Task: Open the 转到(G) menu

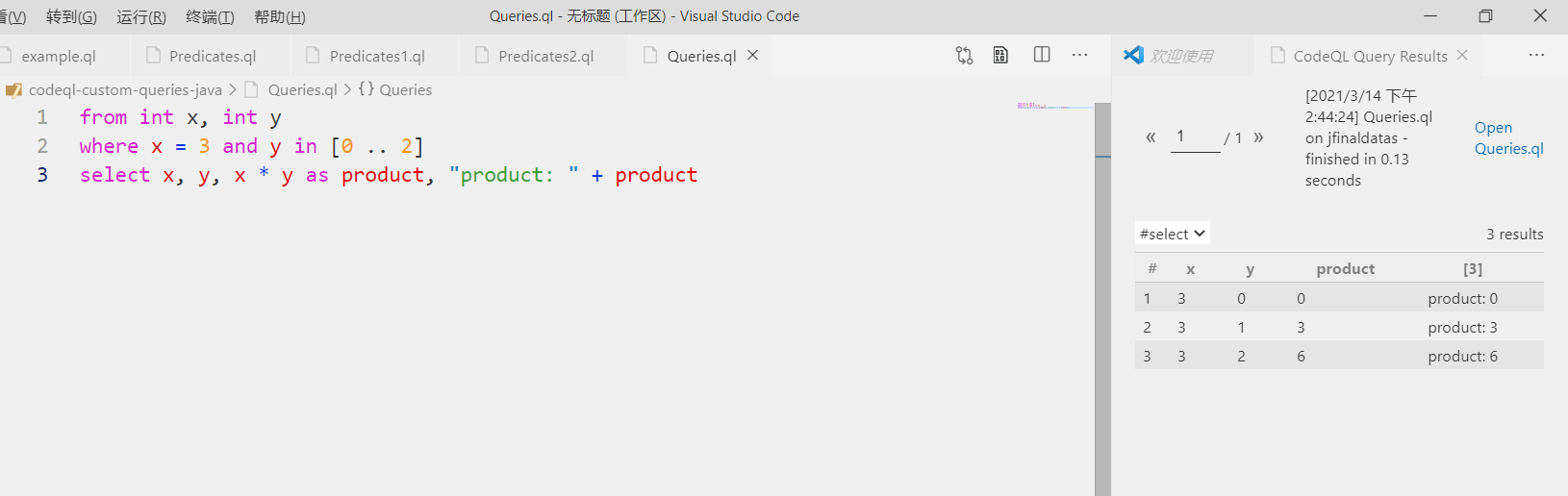Action: pyautogui.click(x=71, y=16)
